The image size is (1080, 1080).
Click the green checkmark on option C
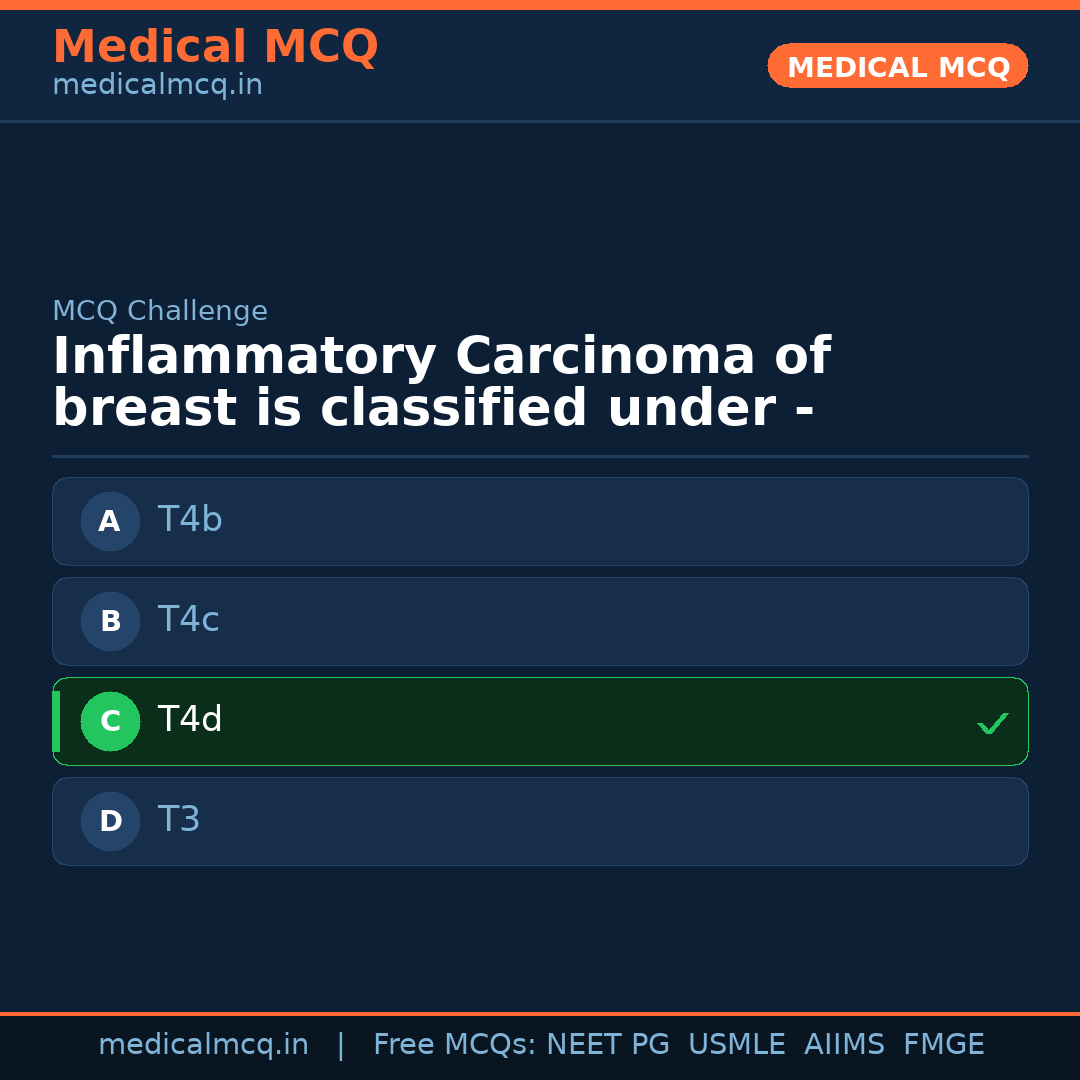click(x=992, y=723)
